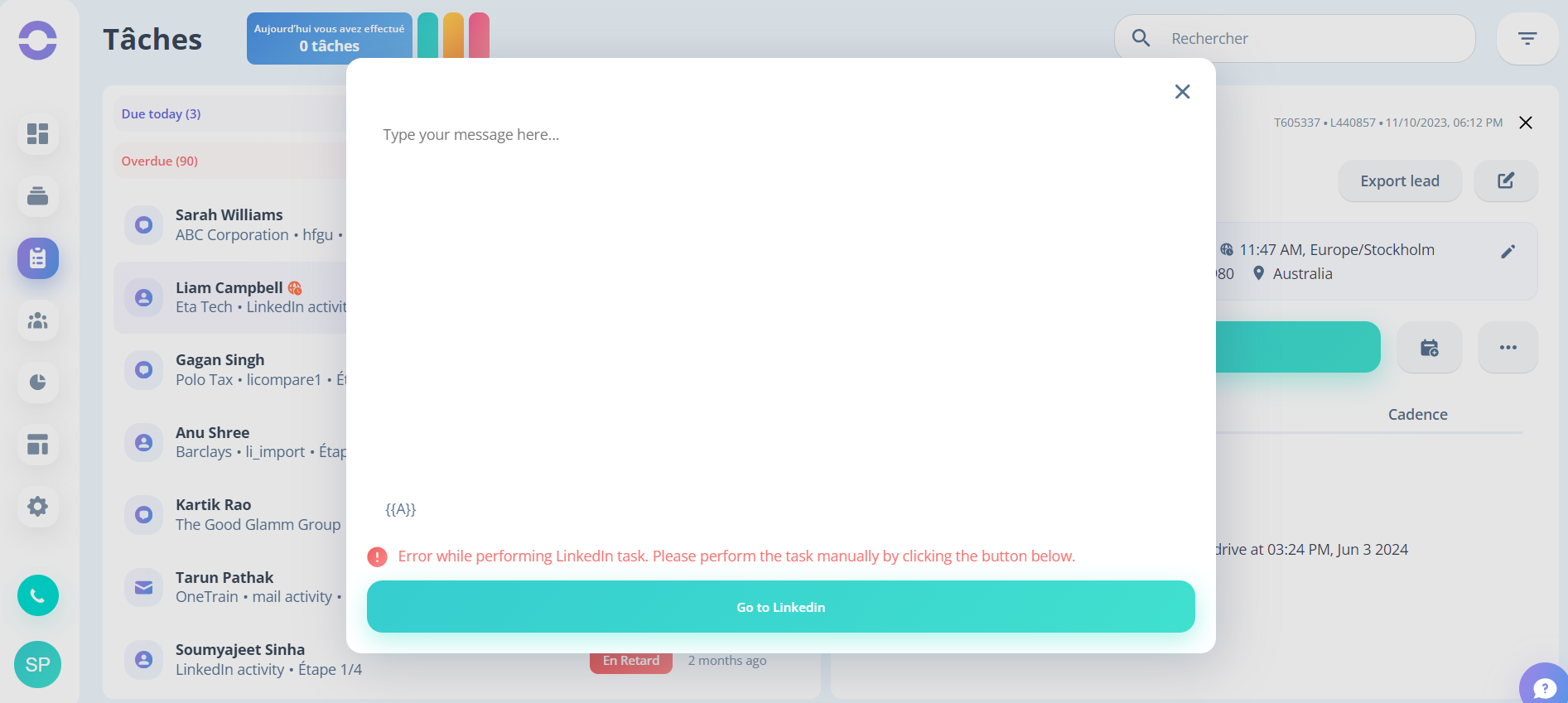Screen dimensions: 1568x703
Task: Open Kartik Rao task row
Action: pos(230,515)
